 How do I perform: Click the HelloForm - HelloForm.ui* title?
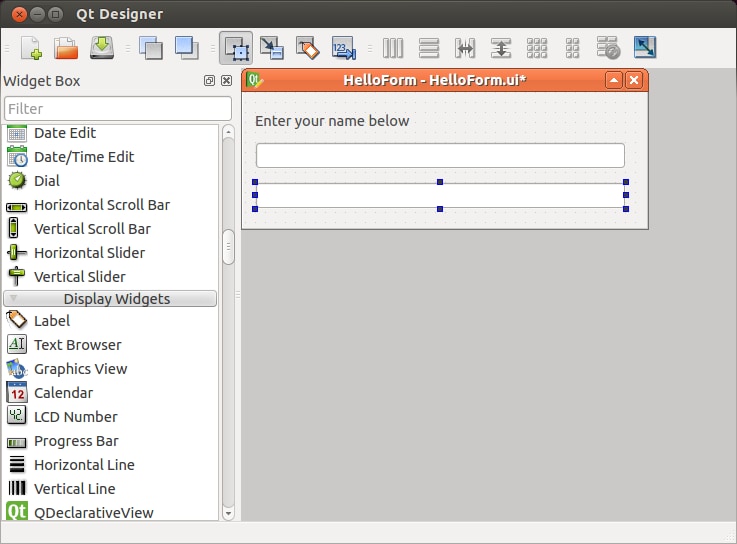(x=434, y=80)
